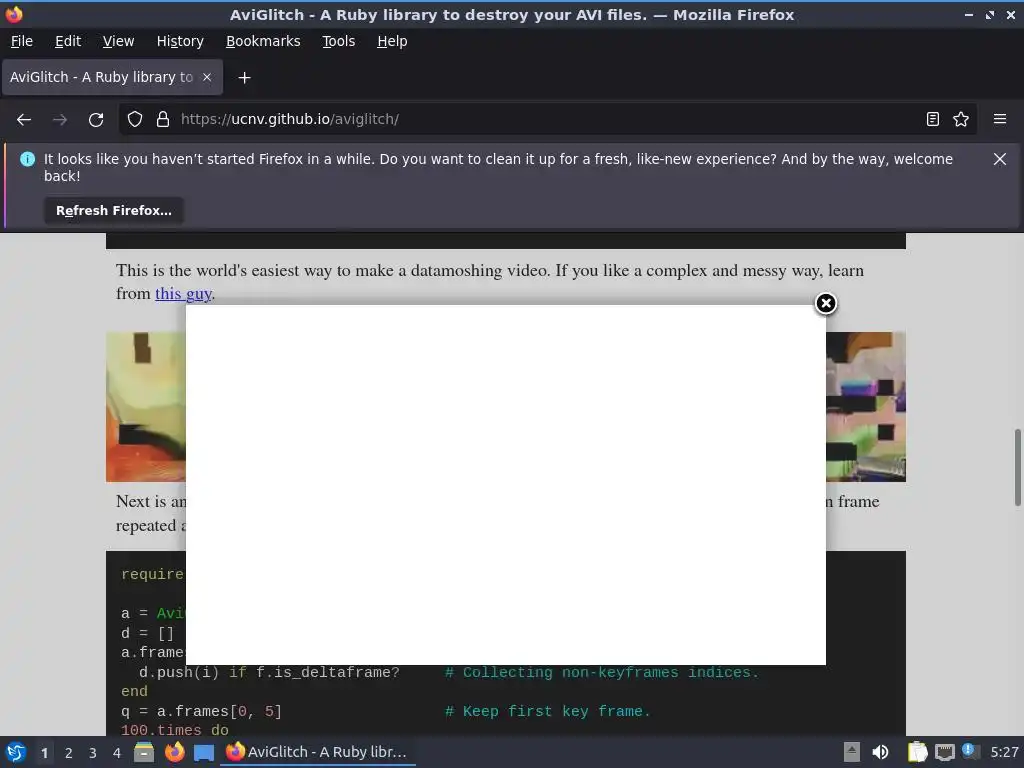This screenshot has height=768, width=1024.
Task: Click the show desktop taskbar icon
Action: coord(204,752)
